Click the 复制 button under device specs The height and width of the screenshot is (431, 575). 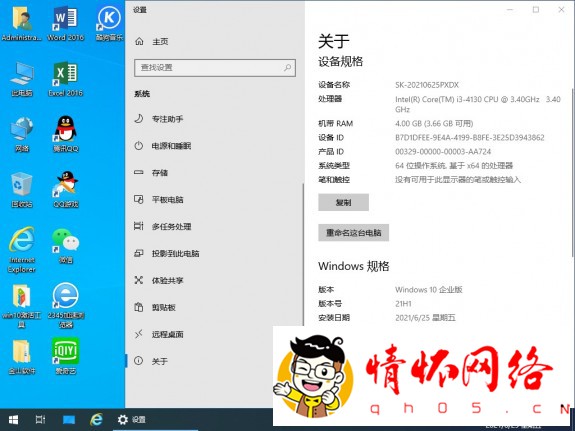343,202
